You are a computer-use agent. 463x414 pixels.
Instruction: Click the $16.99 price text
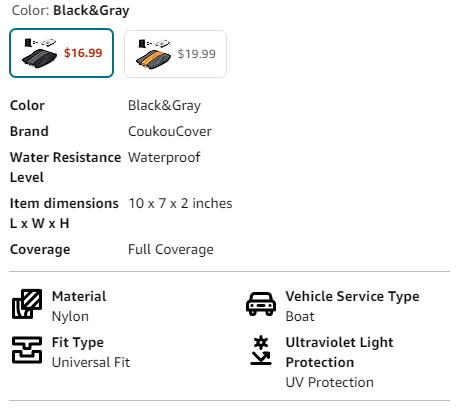click(x=83, y=53)
